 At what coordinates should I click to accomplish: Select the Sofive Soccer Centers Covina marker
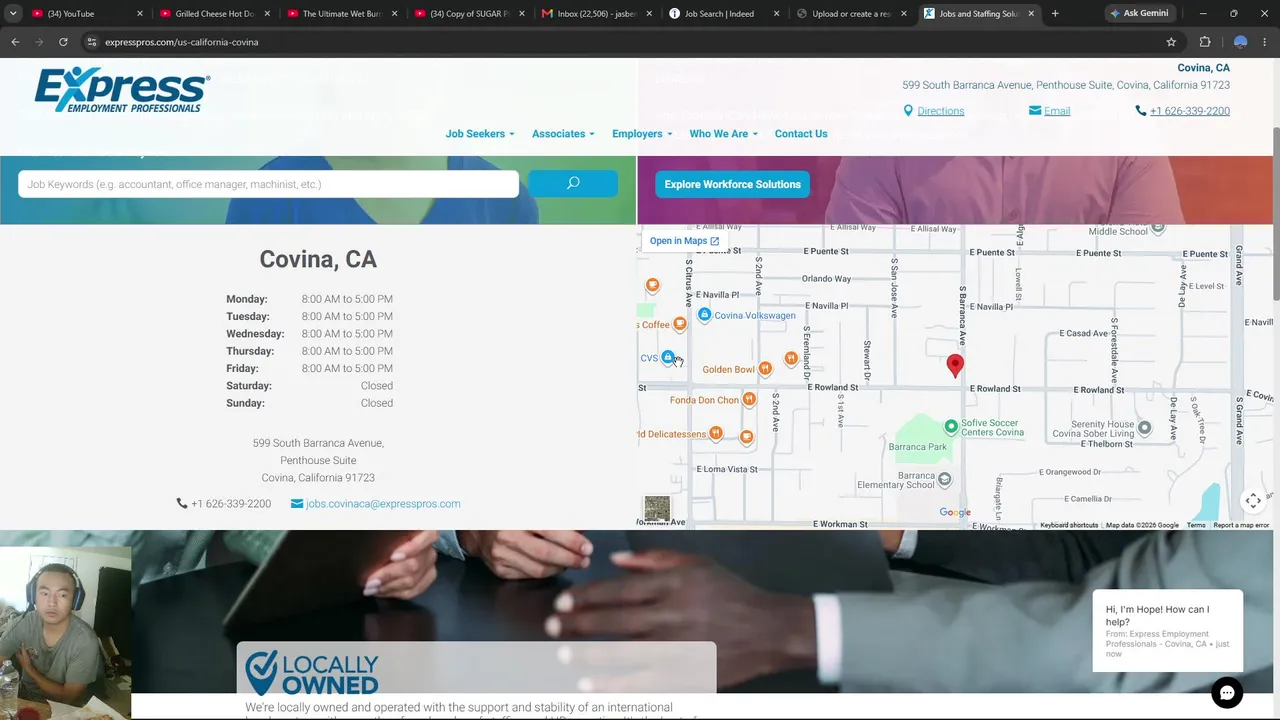coord(951,427)
